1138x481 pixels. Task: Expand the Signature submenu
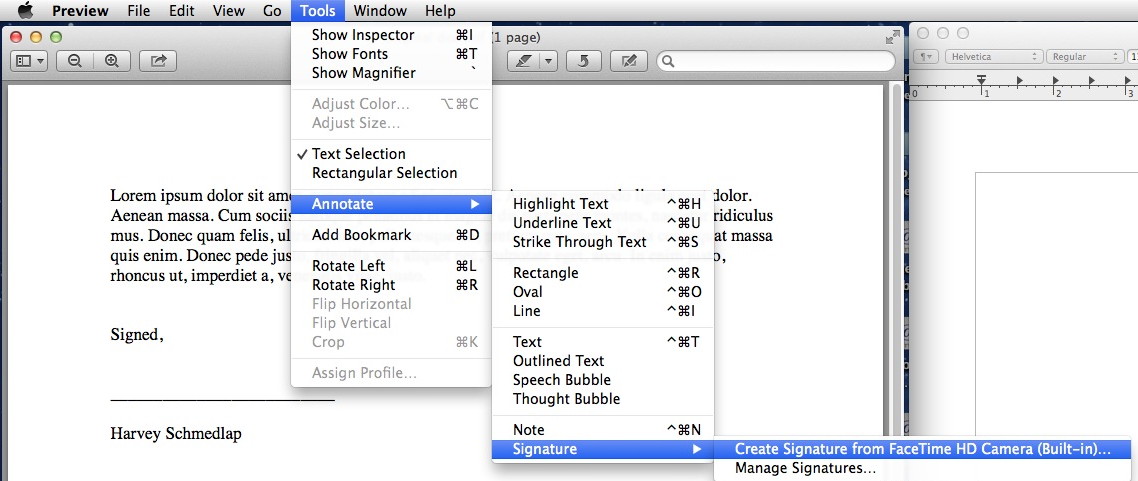click(602, 449)
